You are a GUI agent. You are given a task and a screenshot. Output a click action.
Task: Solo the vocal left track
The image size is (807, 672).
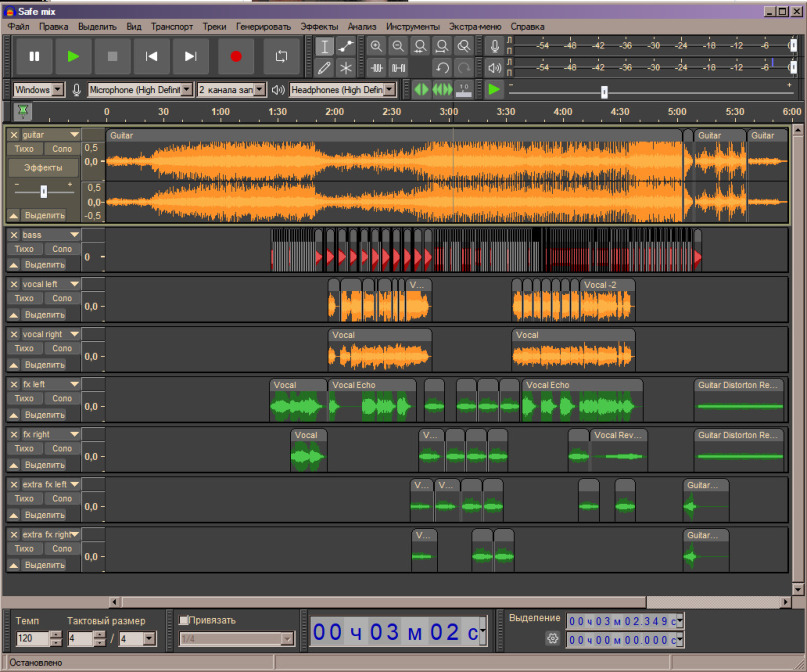62,299
